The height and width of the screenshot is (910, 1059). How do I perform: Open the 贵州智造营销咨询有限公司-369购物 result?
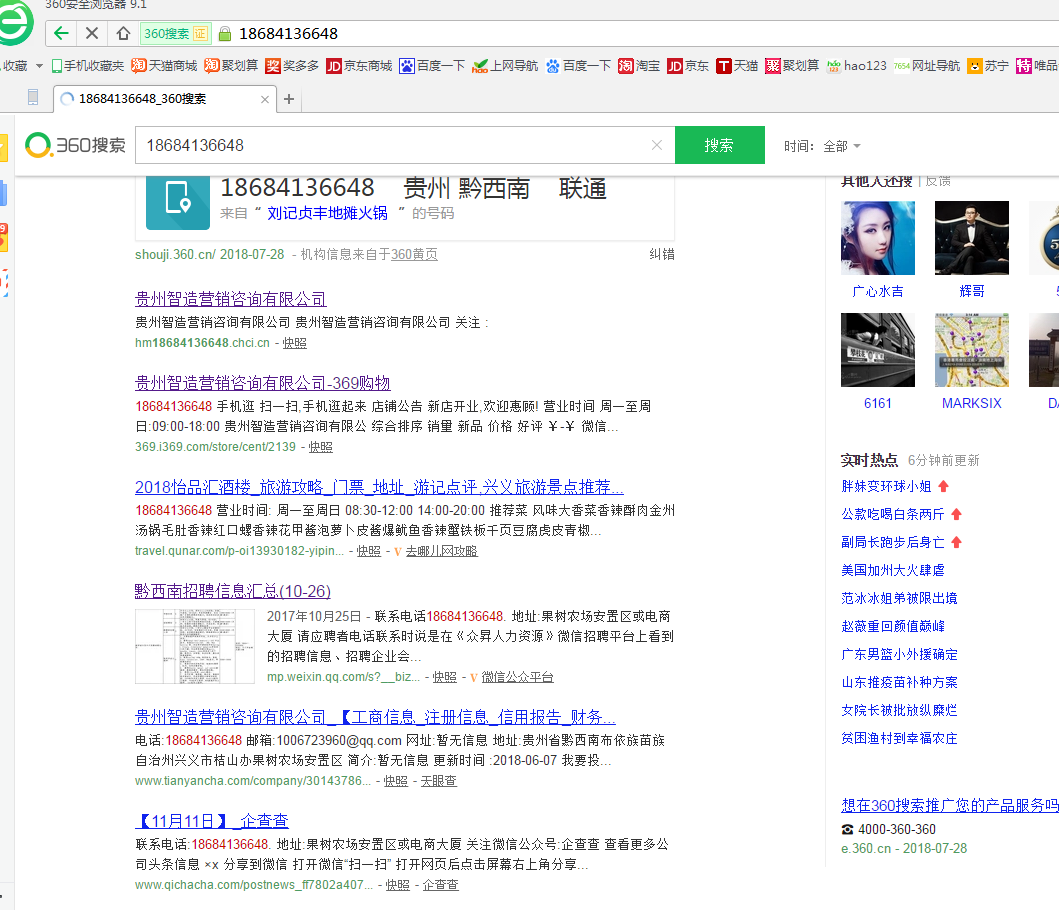262,383
